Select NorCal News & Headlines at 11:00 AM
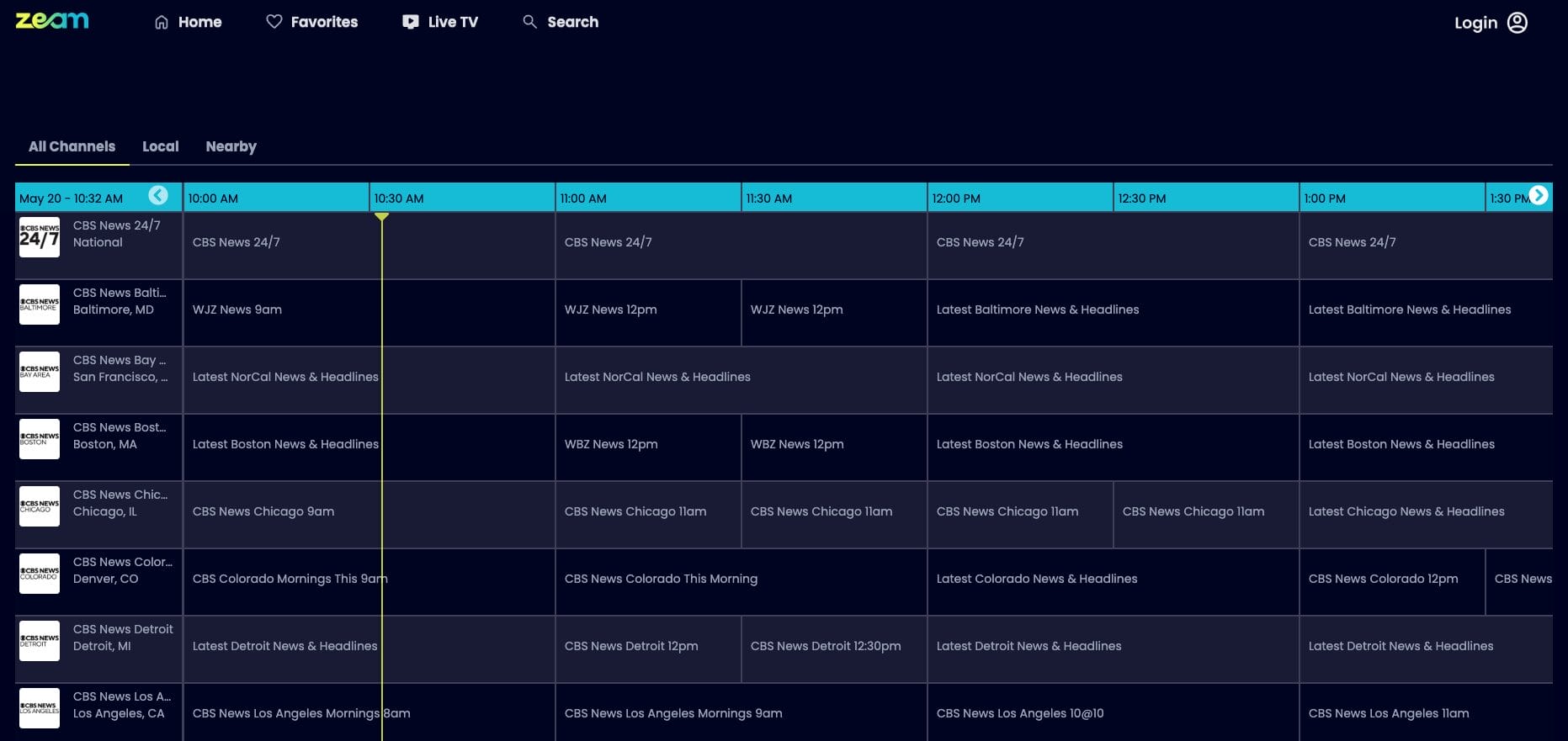1568x741 pixels. (741, 380)
